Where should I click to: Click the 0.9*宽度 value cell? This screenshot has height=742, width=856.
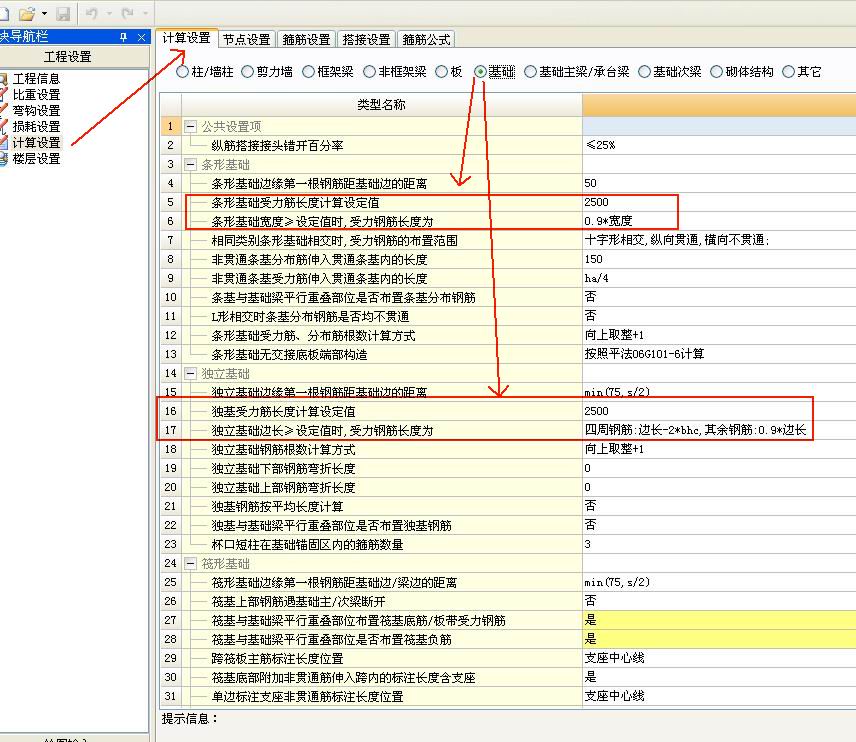coord(719,221)
